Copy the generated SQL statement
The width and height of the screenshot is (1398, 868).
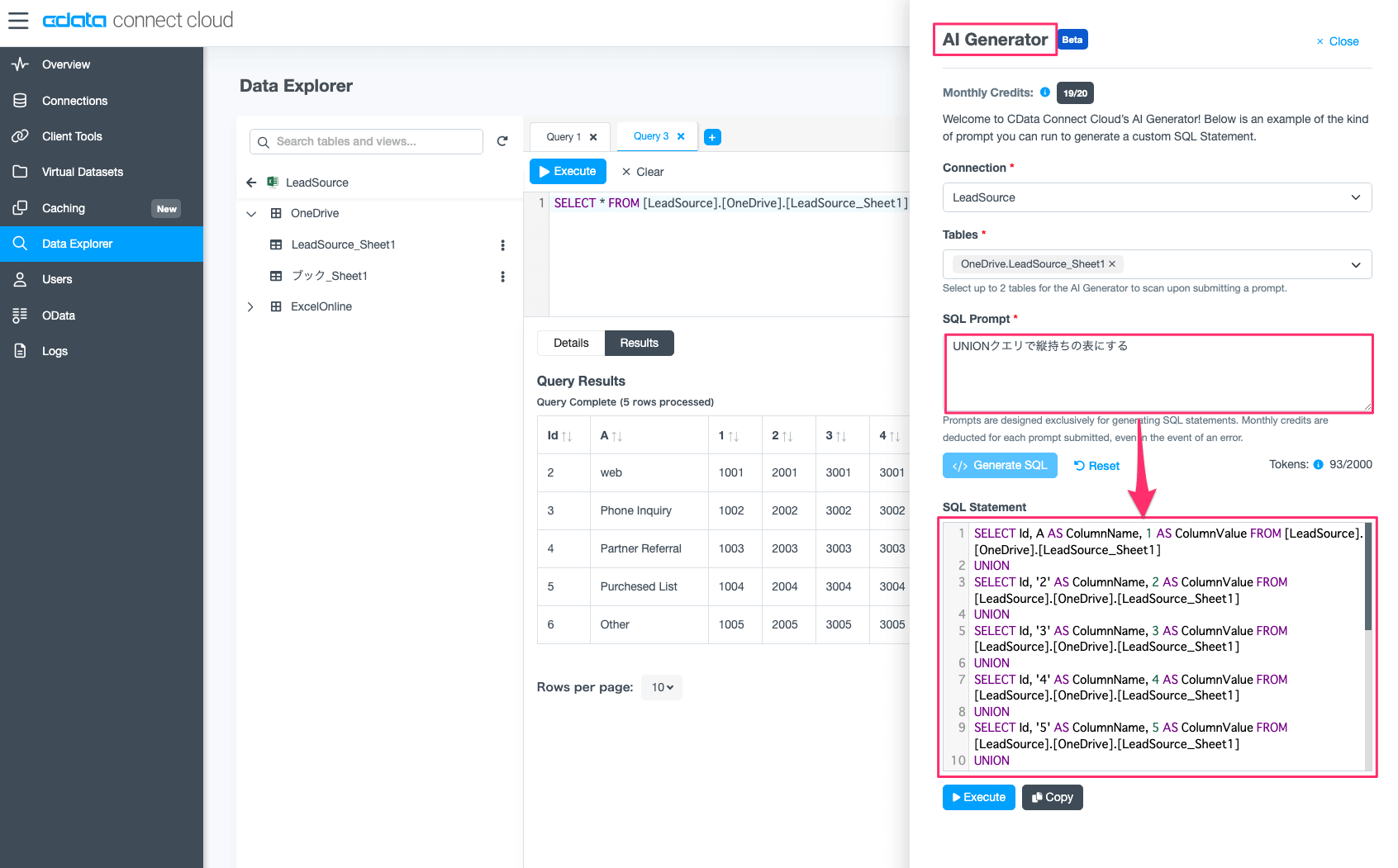pos(1052,797)
